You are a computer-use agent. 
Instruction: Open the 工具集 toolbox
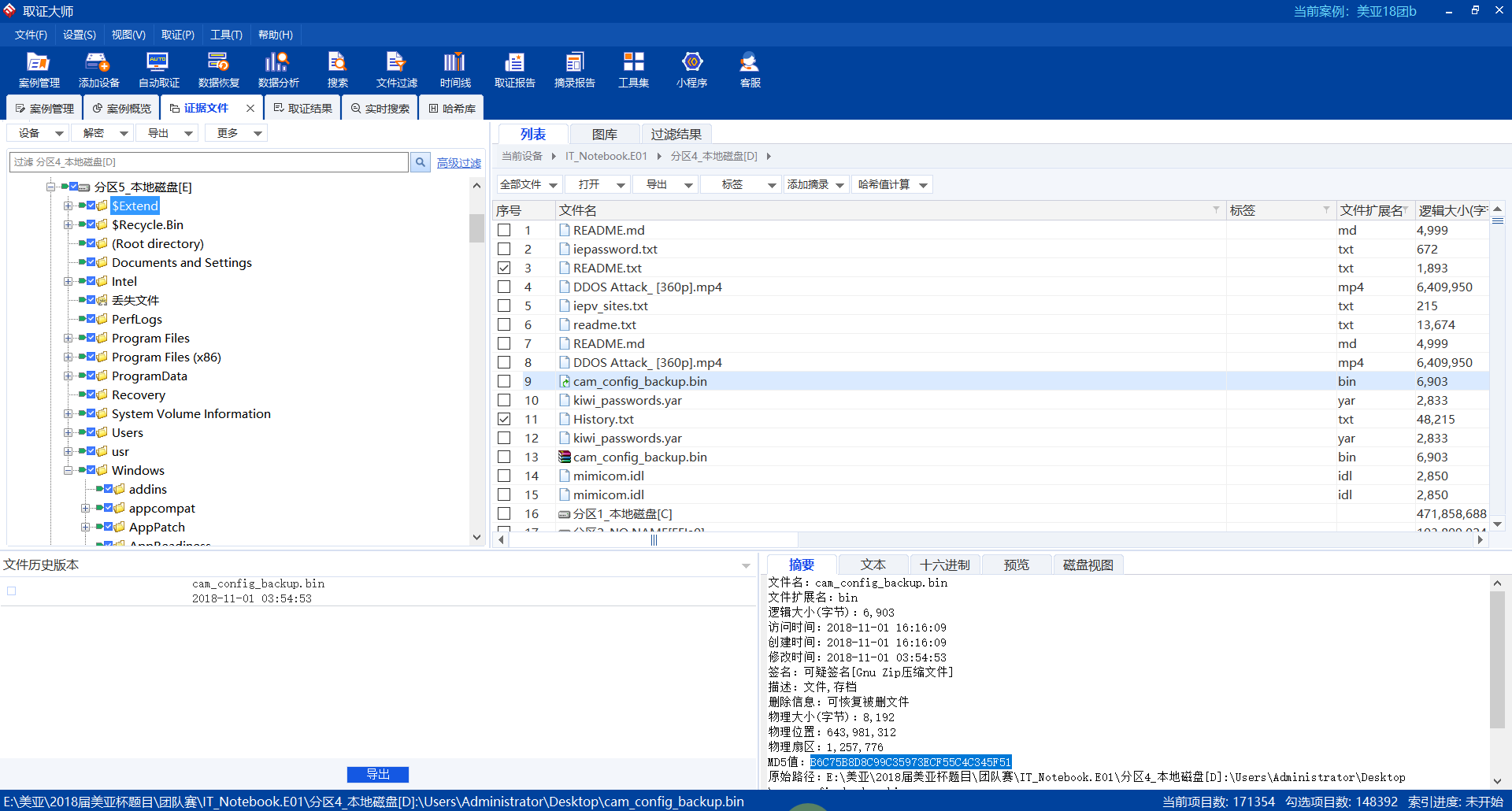tap(633, 70)
